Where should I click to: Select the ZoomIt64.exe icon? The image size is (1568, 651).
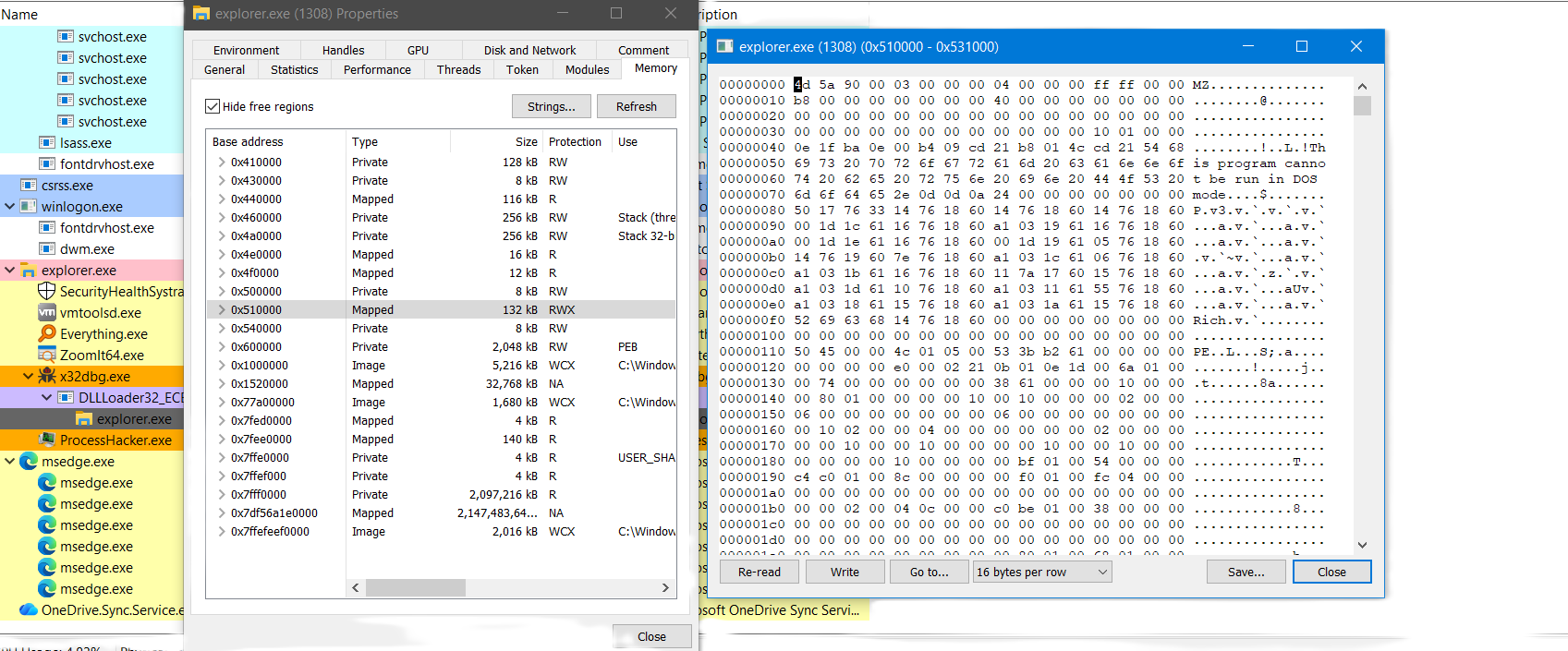[46, 355]
